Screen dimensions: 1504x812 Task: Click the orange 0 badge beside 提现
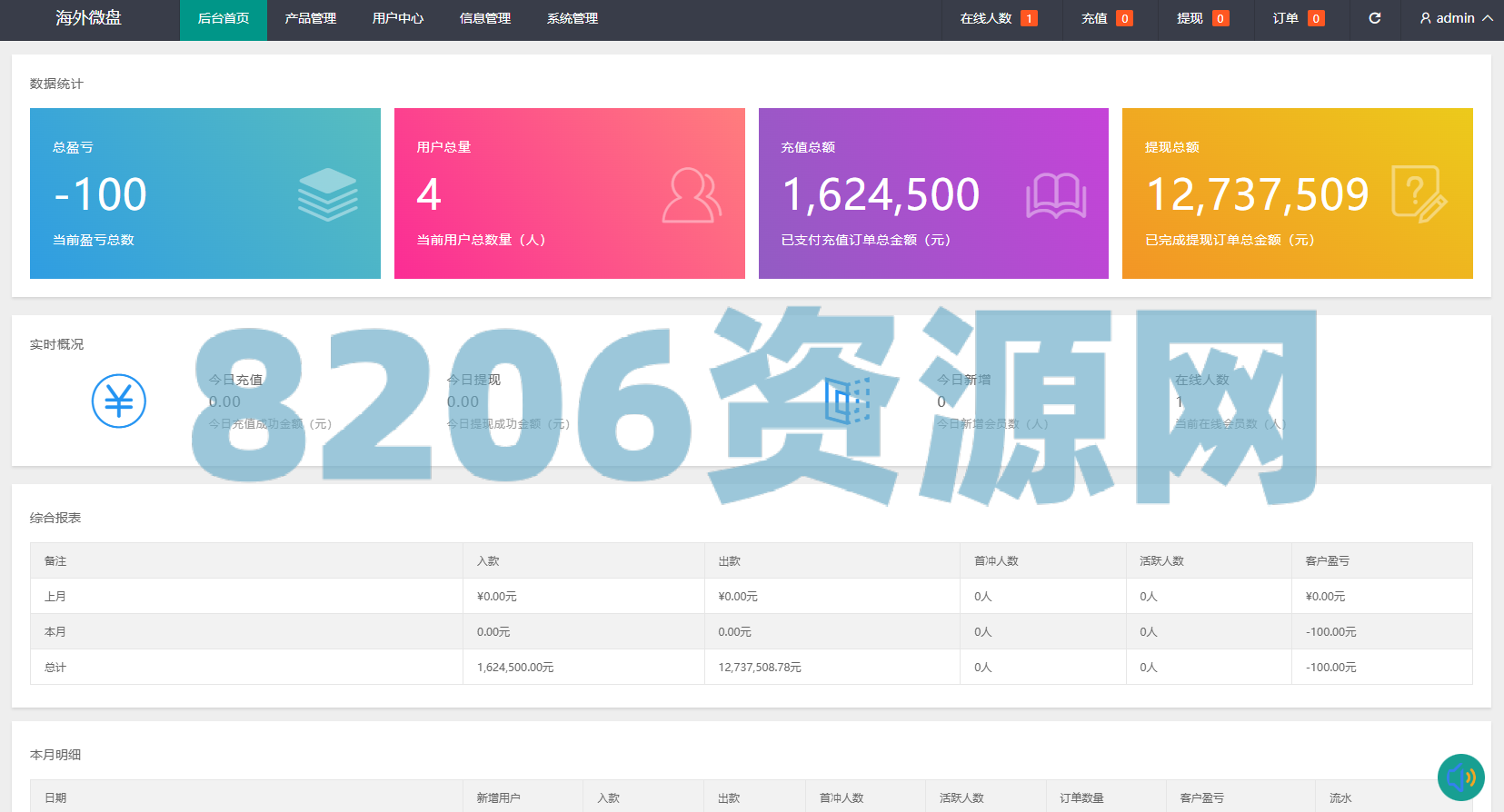click(x=1220, y=18)
